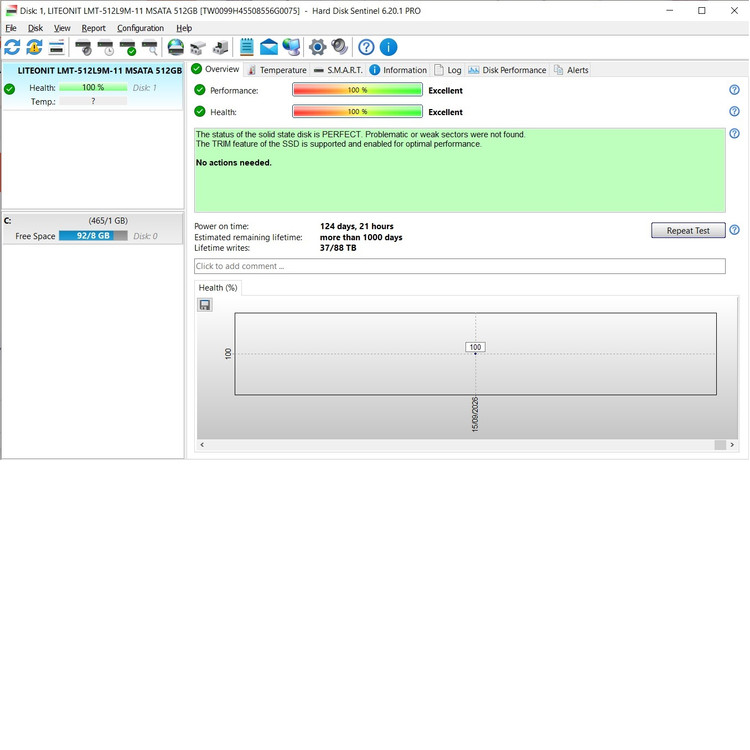Click the 15/09/2026 date label on graph

click(x=475, y=415)
